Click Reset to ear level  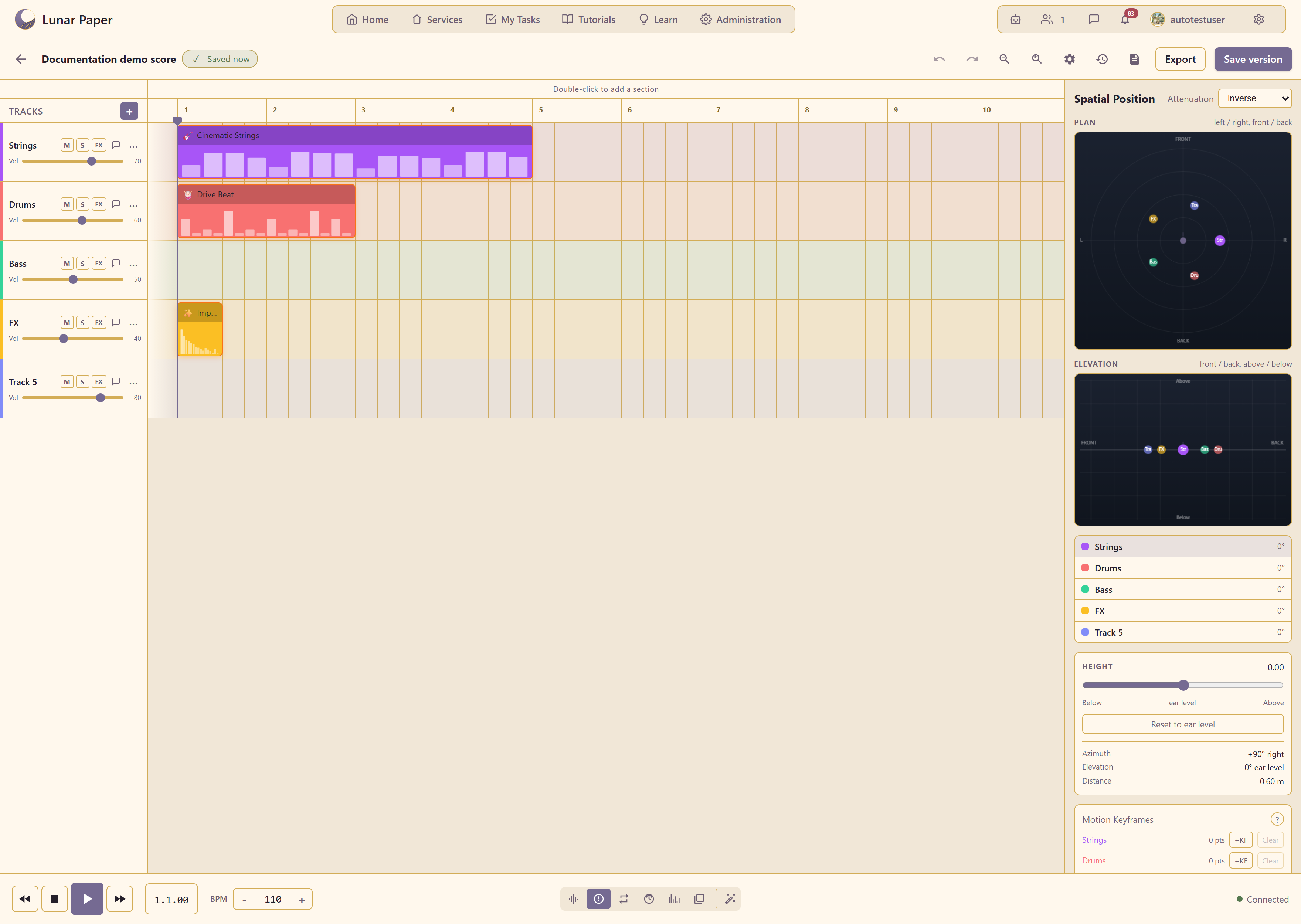click(x=1183, y=724)
